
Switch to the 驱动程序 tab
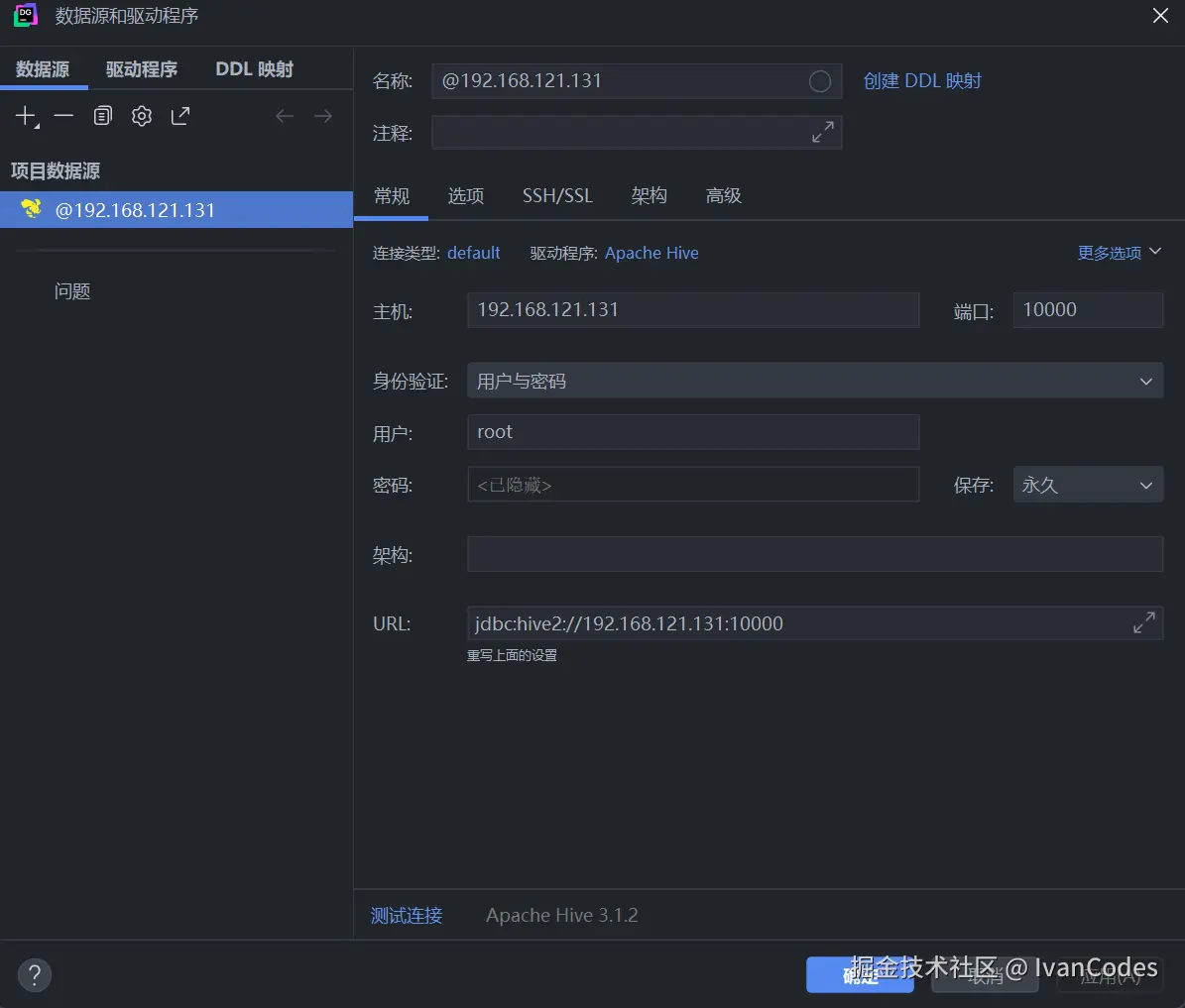coord(142,69)
